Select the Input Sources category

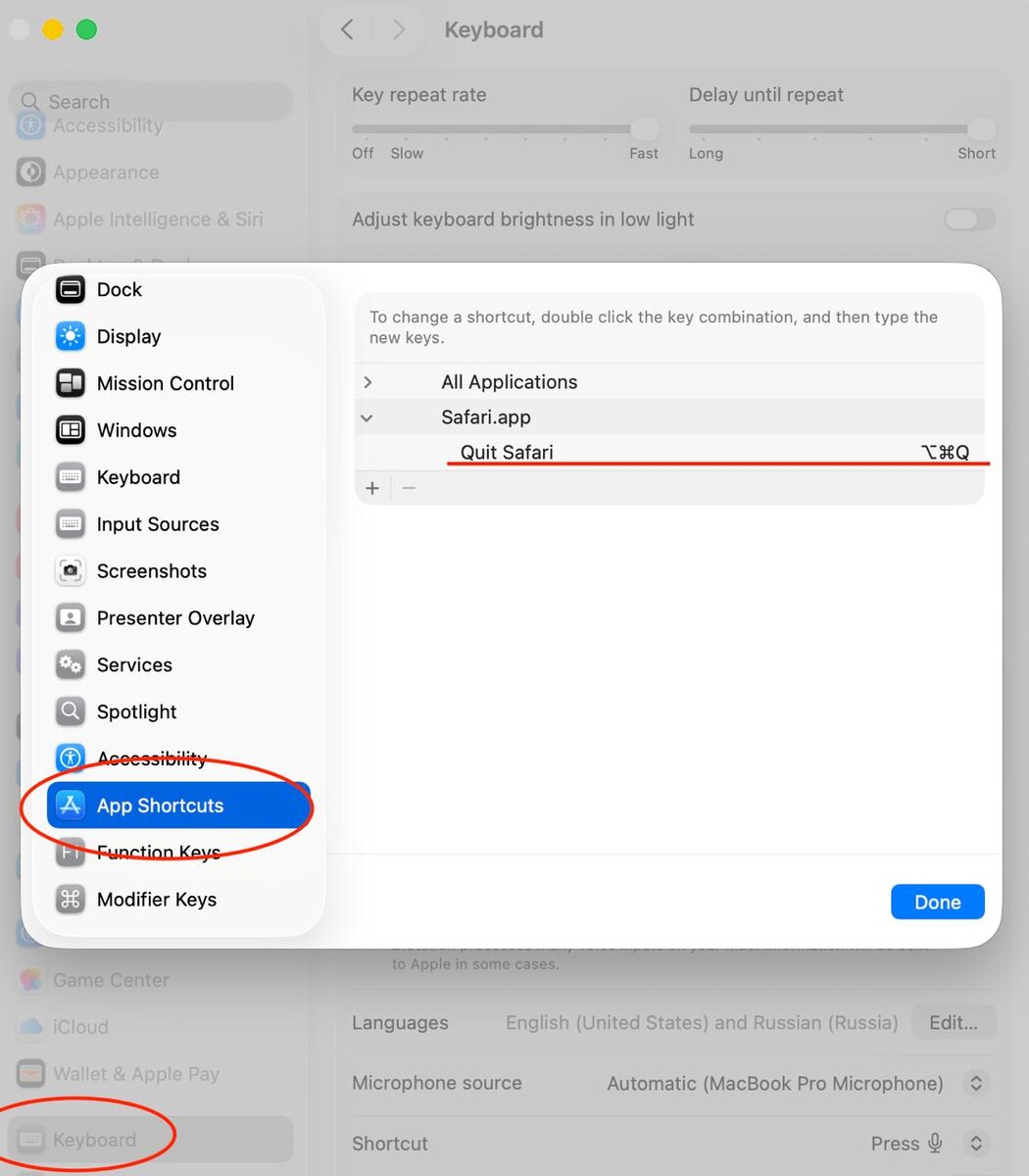tap(179, 524)
